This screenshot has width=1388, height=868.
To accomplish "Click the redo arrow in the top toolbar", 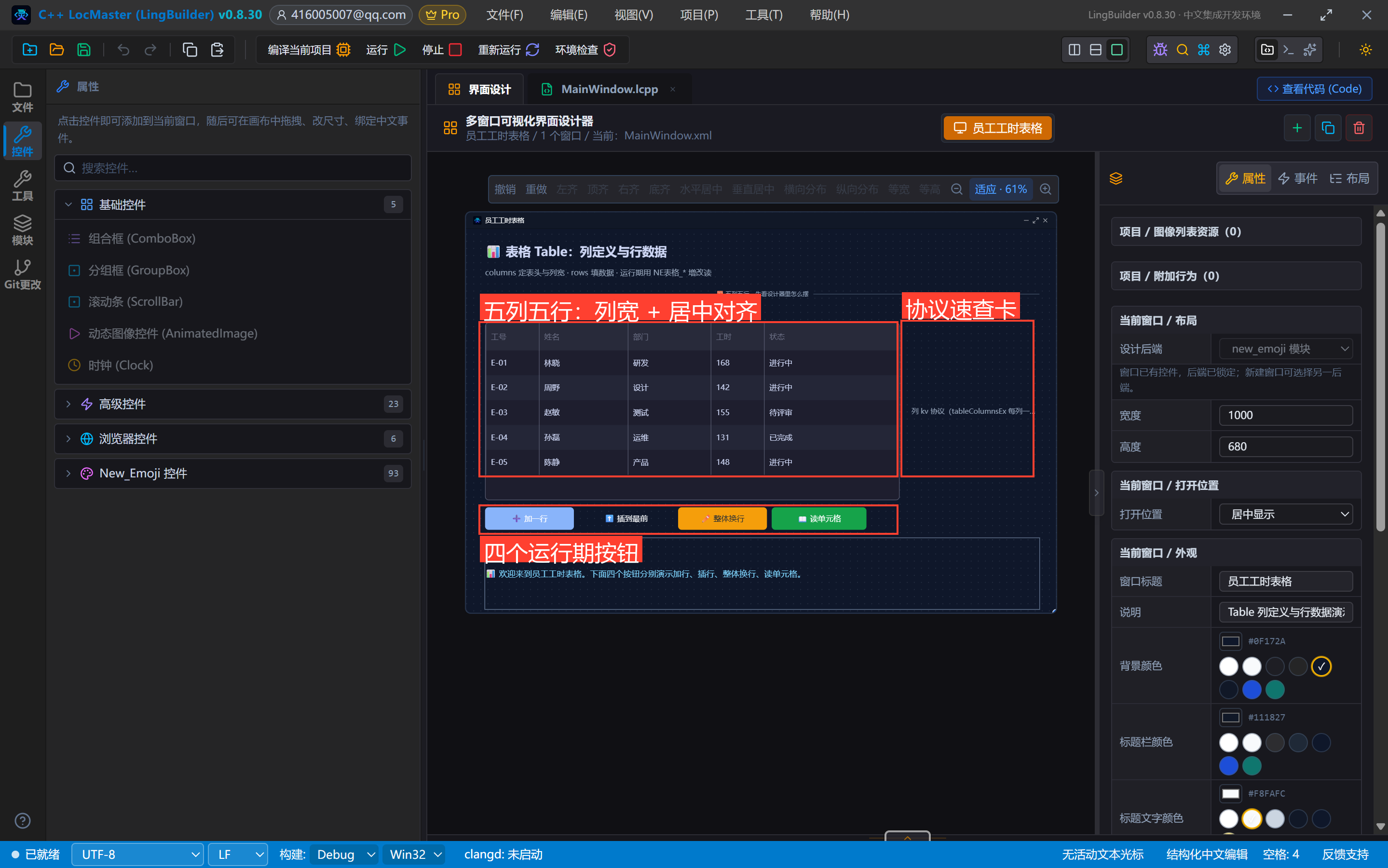I will tap(150, 50).
